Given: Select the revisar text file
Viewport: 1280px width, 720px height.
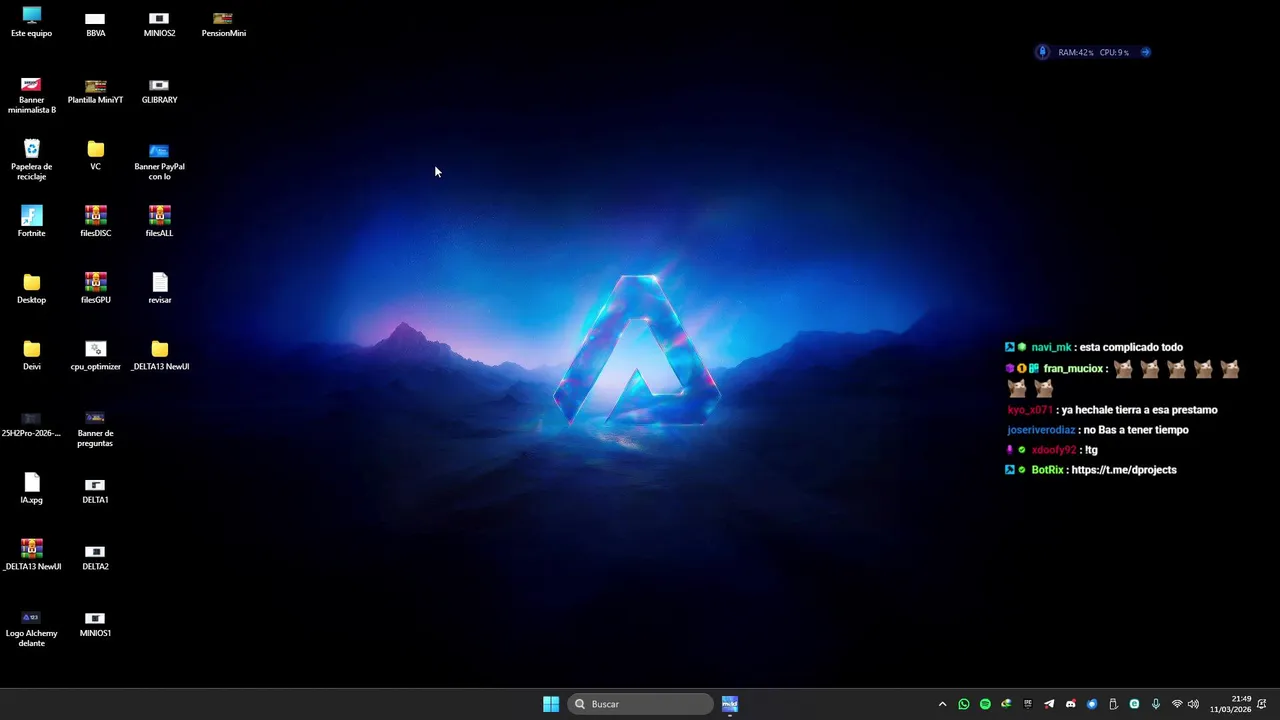Looking at the screenshot, I should (x=159, y=289).
